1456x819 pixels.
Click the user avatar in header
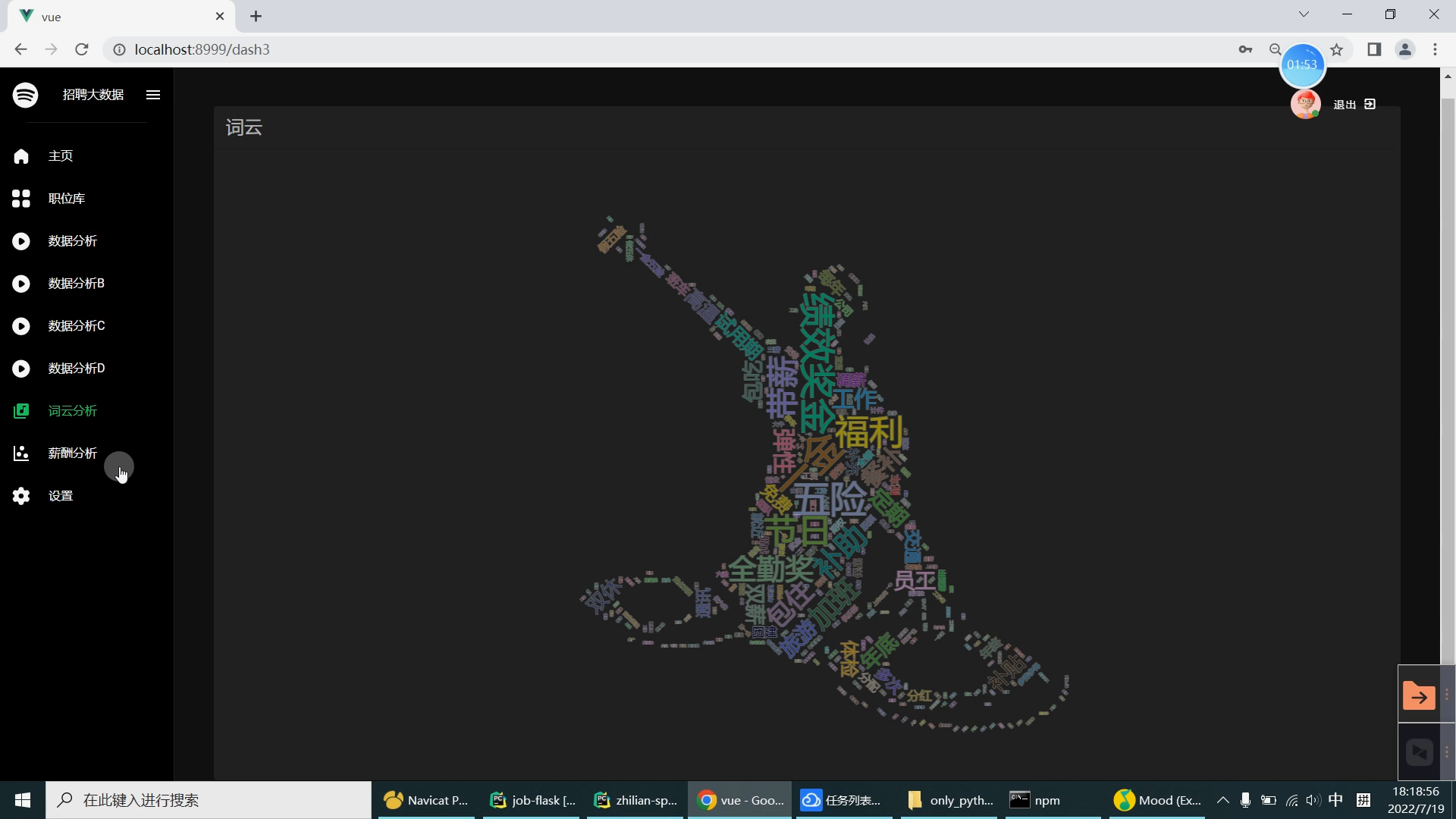point(1305,105)
